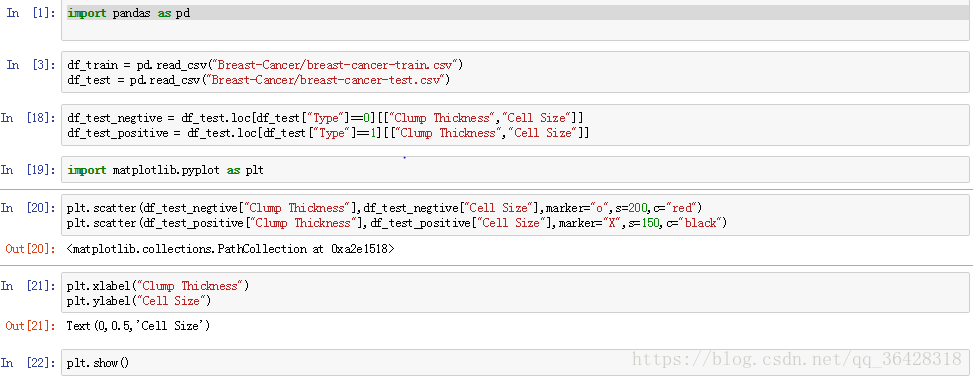Click the Text(0,0.5,'Cell Size') output
The width and height of the screenshot is (973, 379).
(138, 326)
